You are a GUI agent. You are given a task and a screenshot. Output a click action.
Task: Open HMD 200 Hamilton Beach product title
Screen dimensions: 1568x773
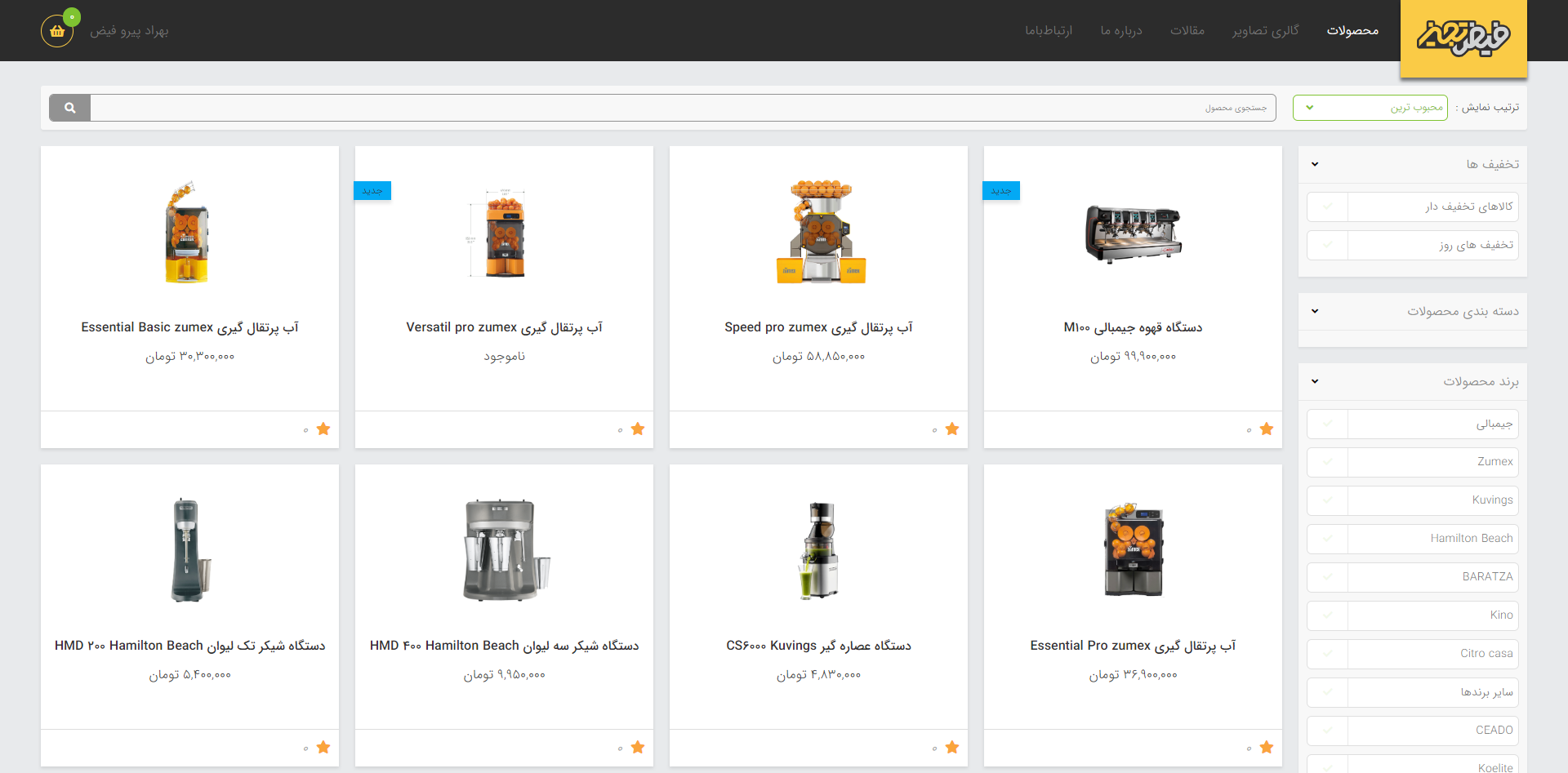pyautogui.click(x=189, y=646)
